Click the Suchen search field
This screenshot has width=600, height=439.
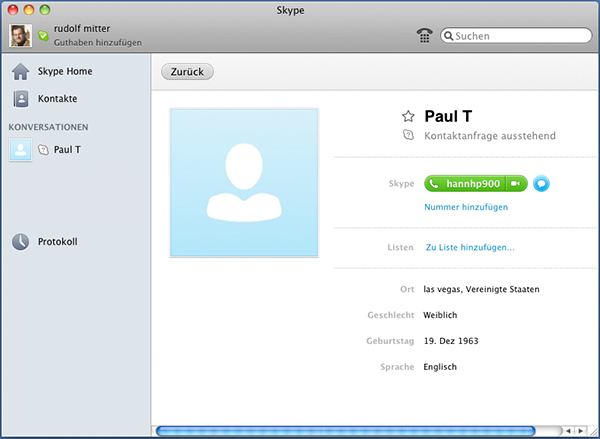pyautogui.click(x=516, y=36)
